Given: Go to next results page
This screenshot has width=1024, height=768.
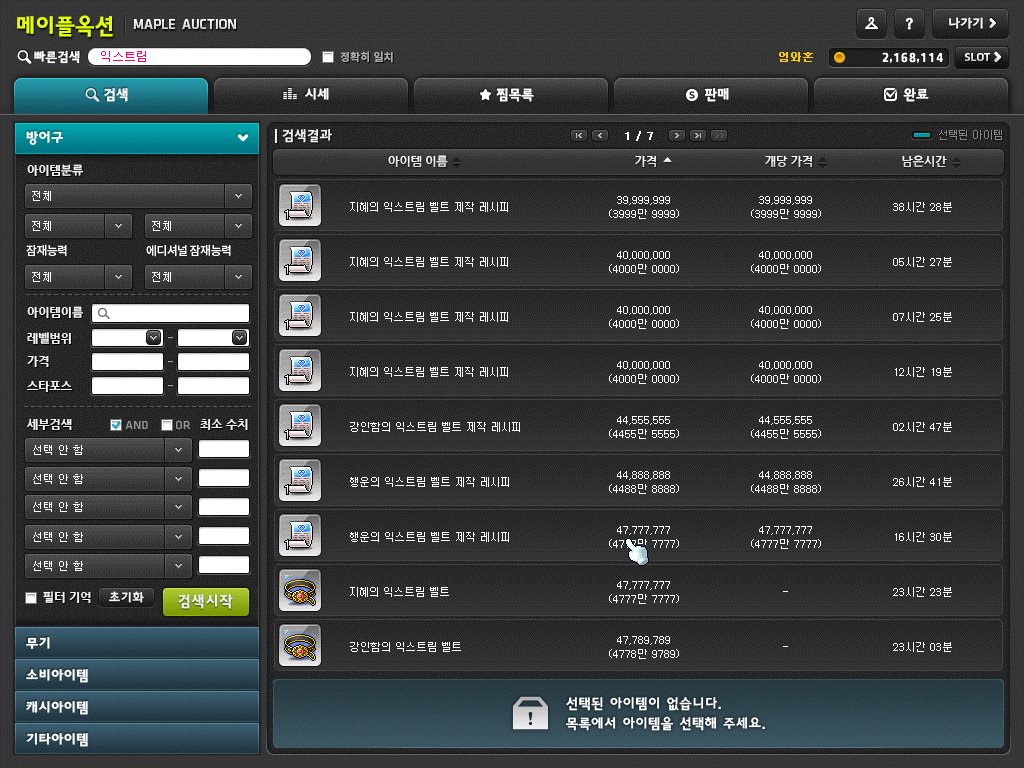Looking at the screenshot, I should [x=677, y=135].
